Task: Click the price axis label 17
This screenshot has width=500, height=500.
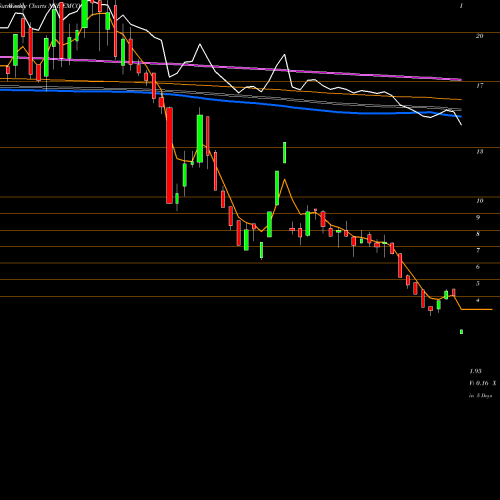Action: click(x=479, y=86)
